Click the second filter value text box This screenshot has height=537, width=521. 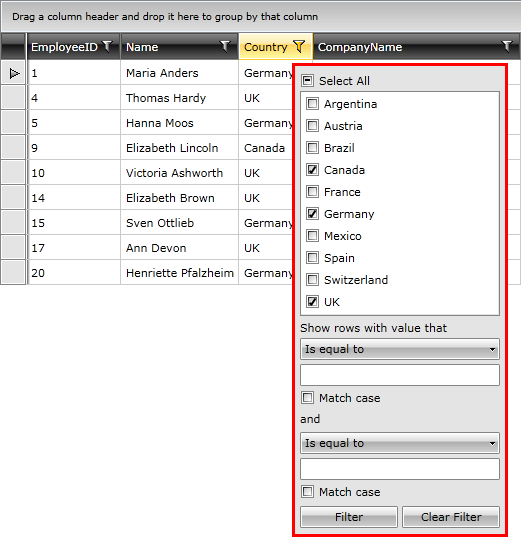point(400,469)
